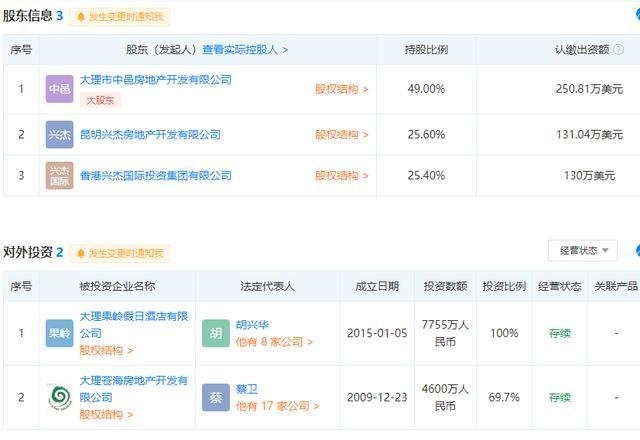Click 他有 17 家公司 link
Screen dimensions: 640x440
pos(278,406)
